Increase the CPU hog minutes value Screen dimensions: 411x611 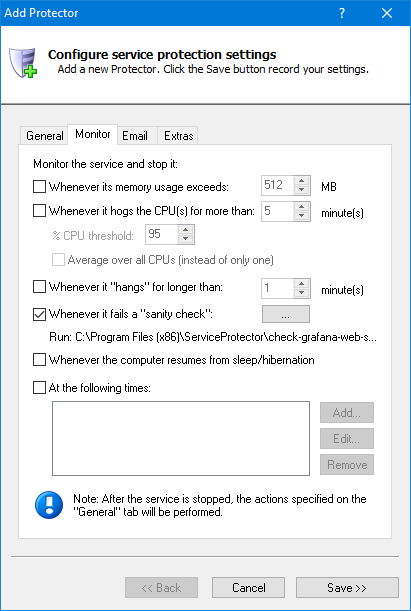tap(302, 207)
